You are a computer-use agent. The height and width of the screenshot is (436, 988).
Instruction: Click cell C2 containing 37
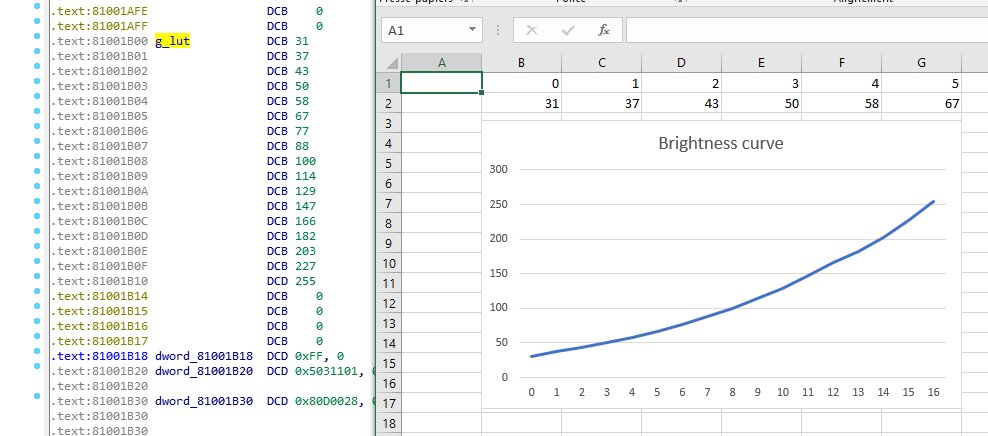point(602,103)
